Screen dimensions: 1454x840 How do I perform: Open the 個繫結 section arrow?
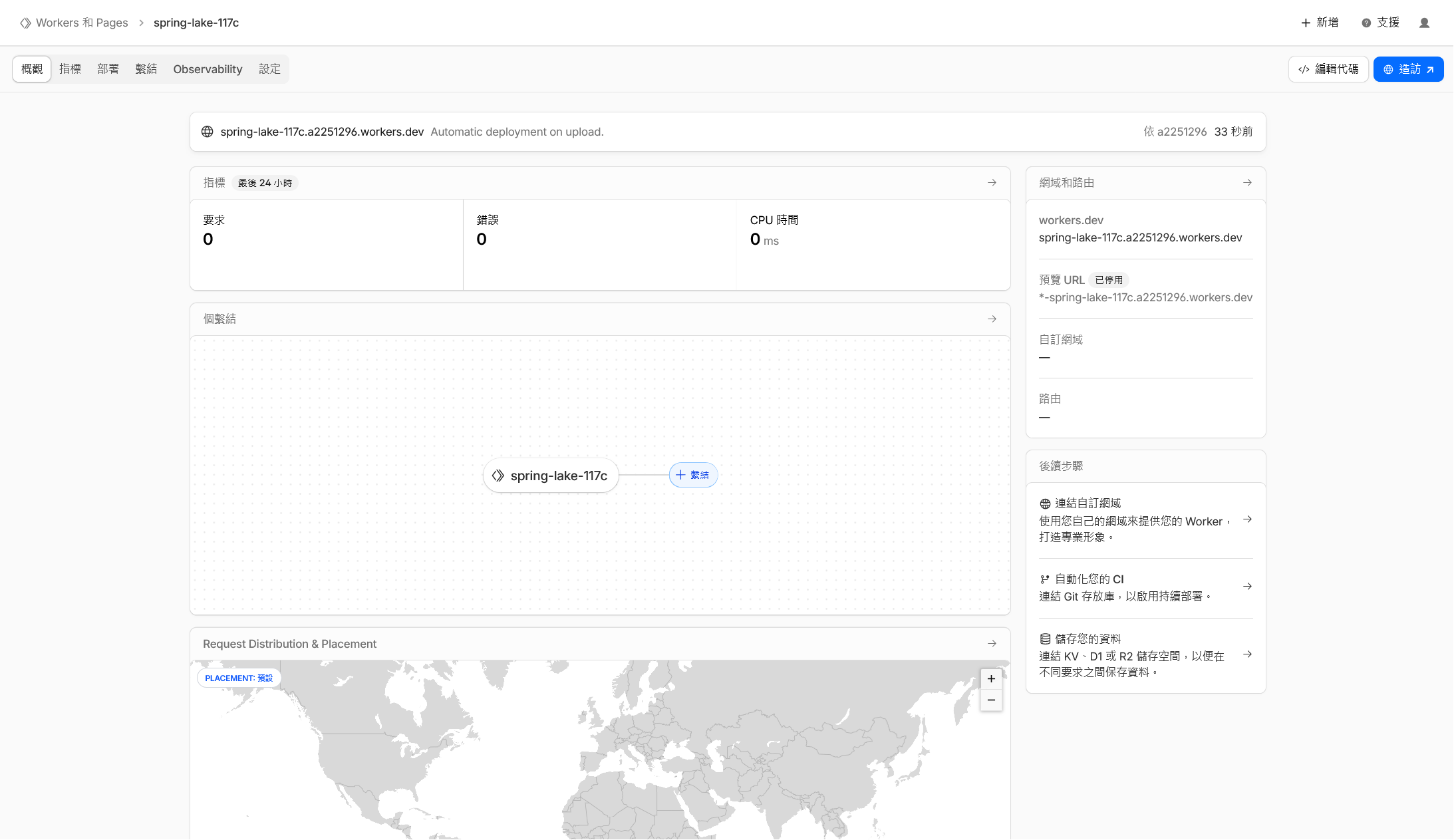pos(992,319)
